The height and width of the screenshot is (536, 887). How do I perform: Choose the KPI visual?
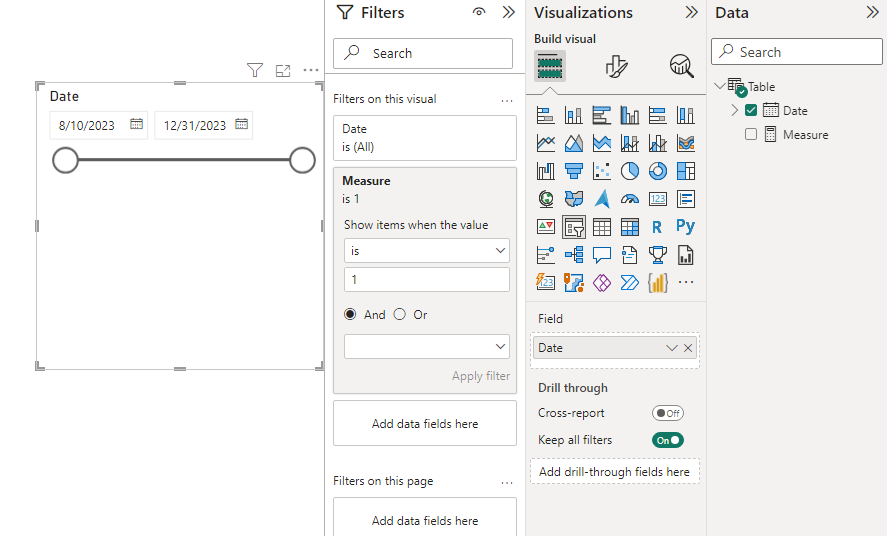pos(545,227)
